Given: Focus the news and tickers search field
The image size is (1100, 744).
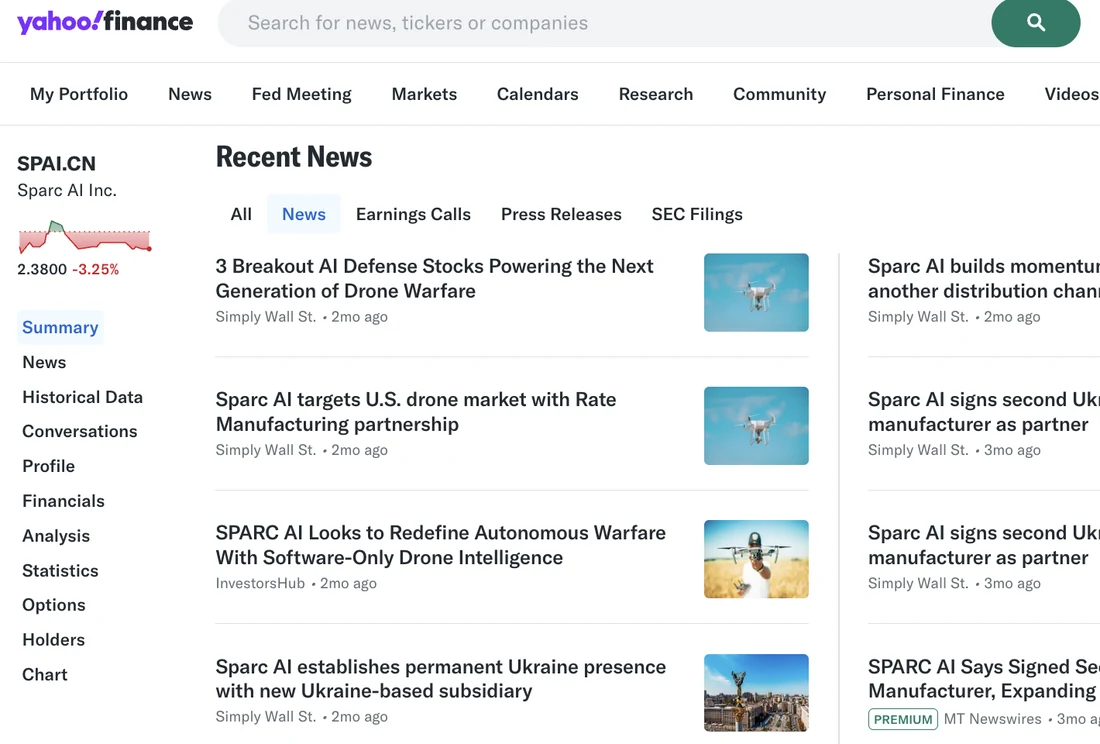Looking at the screenshot, I should (x=603, y=23).
